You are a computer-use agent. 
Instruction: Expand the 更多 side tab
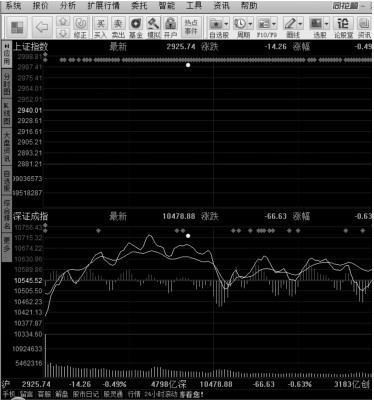click(x=7, y=247)
